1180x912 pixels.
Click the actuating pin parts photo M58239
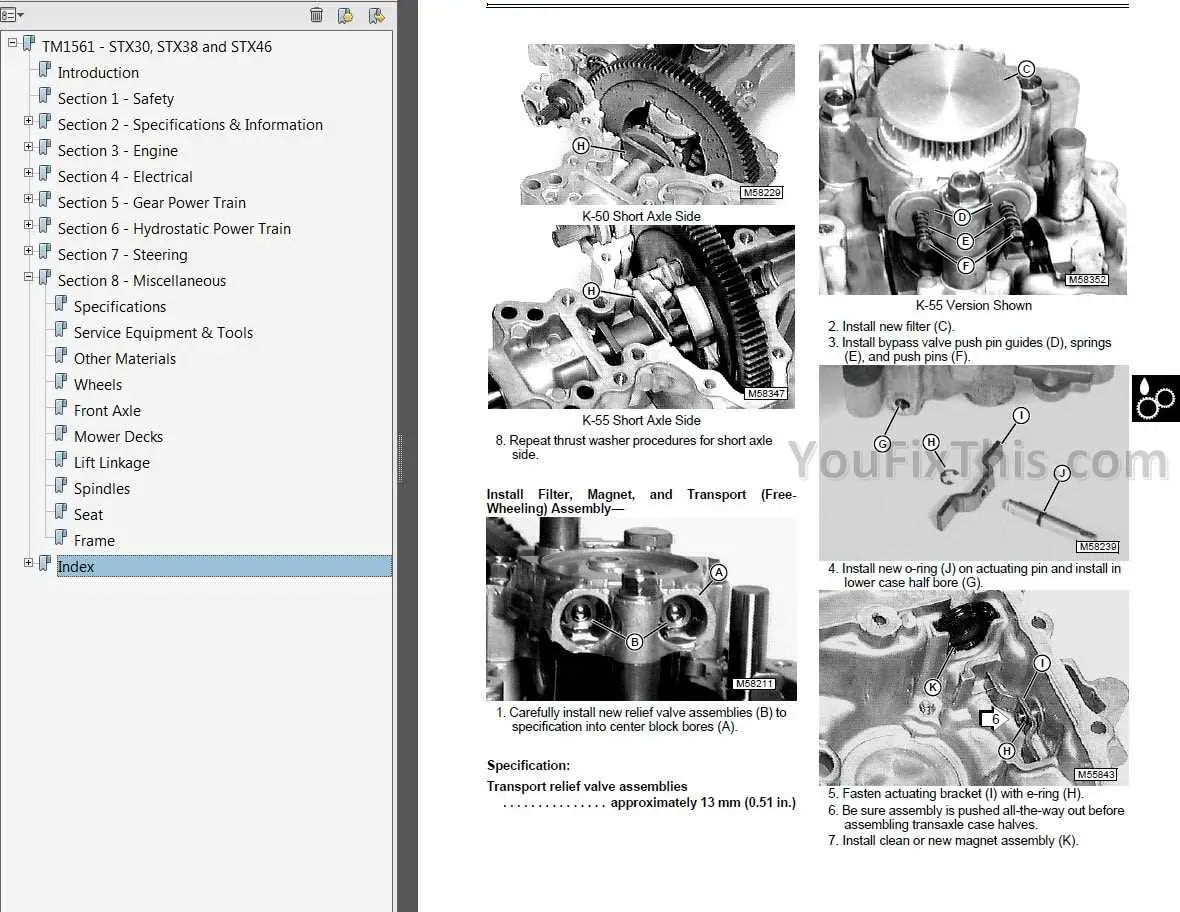click(974, 463)
